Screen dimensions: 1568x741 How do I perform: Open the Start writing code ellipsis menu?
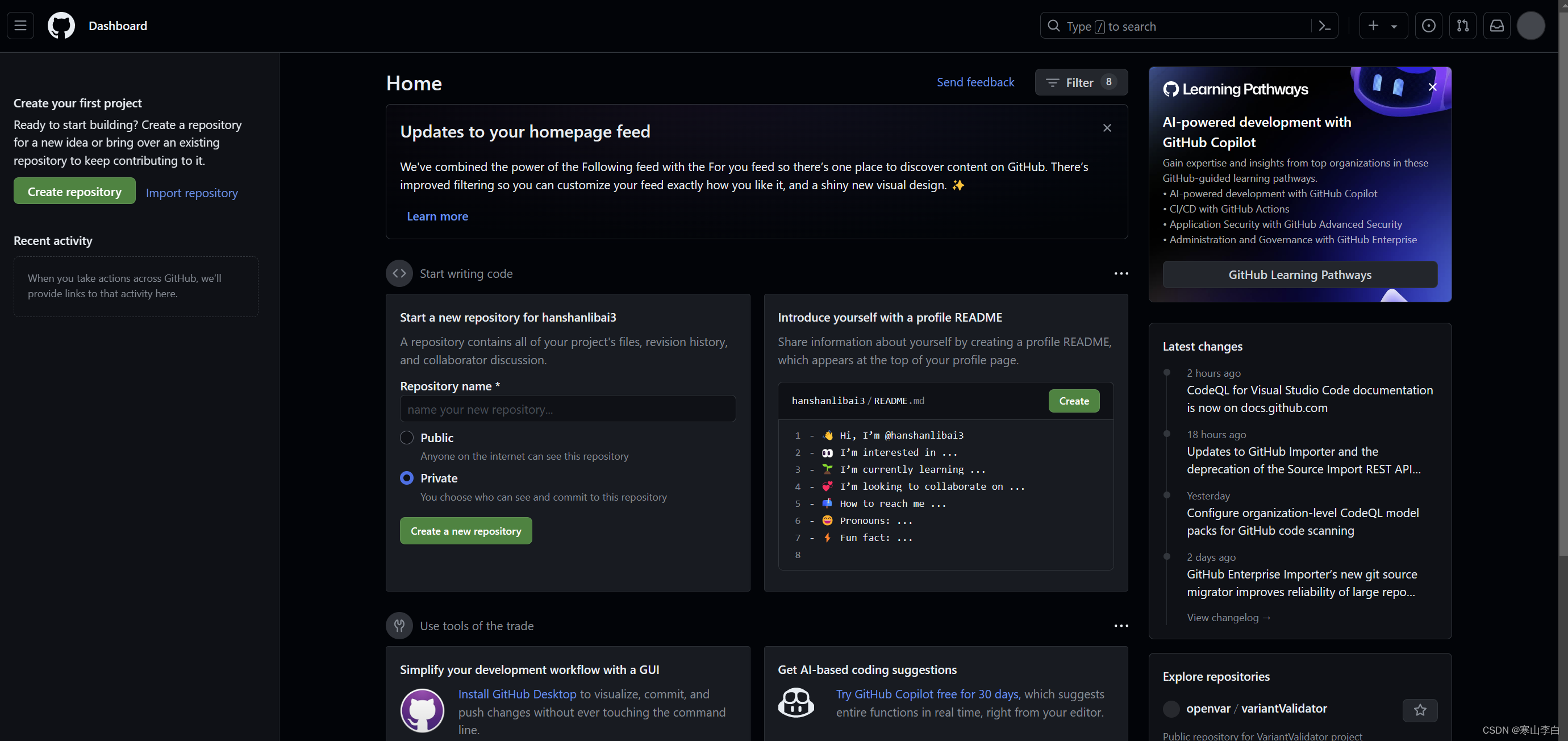[x=1120, y=273]
